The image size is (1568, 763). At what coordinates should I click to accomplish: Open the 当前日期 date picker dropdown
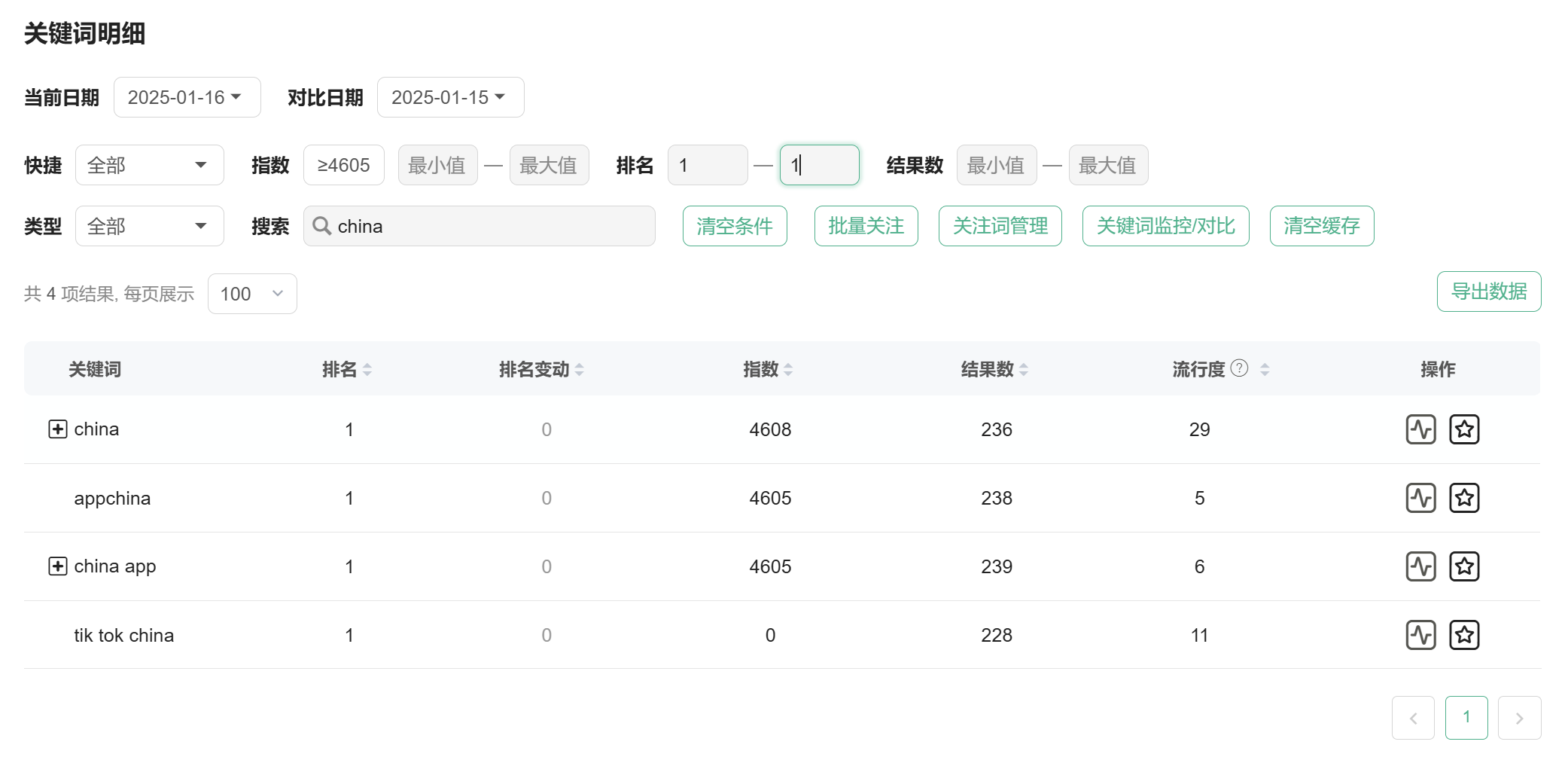[187, 96]
